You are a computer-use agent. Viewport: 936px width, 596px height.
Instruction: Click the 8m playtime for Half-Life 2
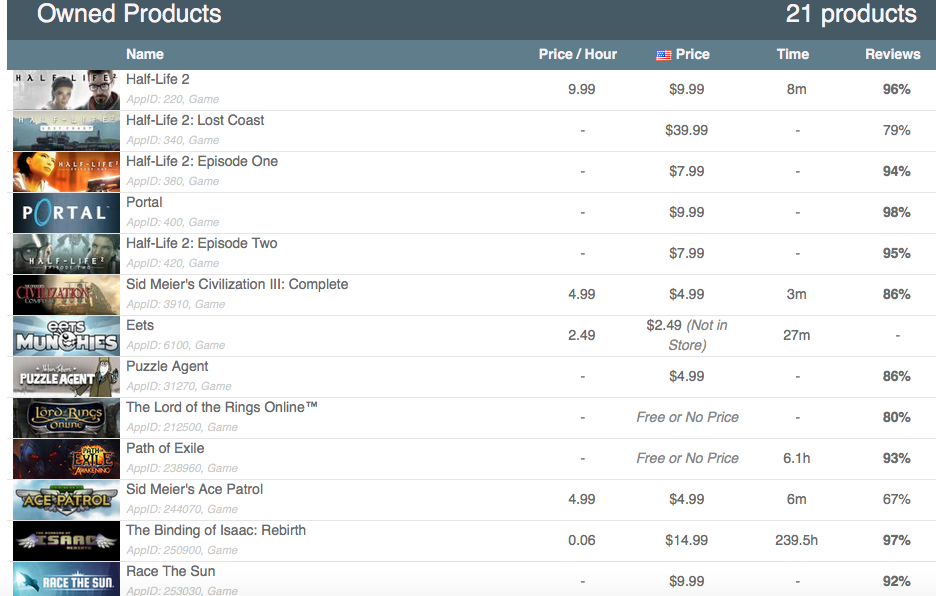click(796, 89)
